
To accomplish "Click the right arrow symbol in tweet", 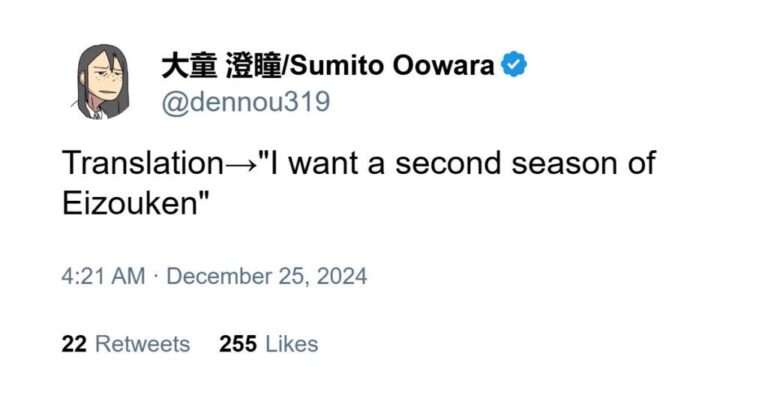I will 240,165.
